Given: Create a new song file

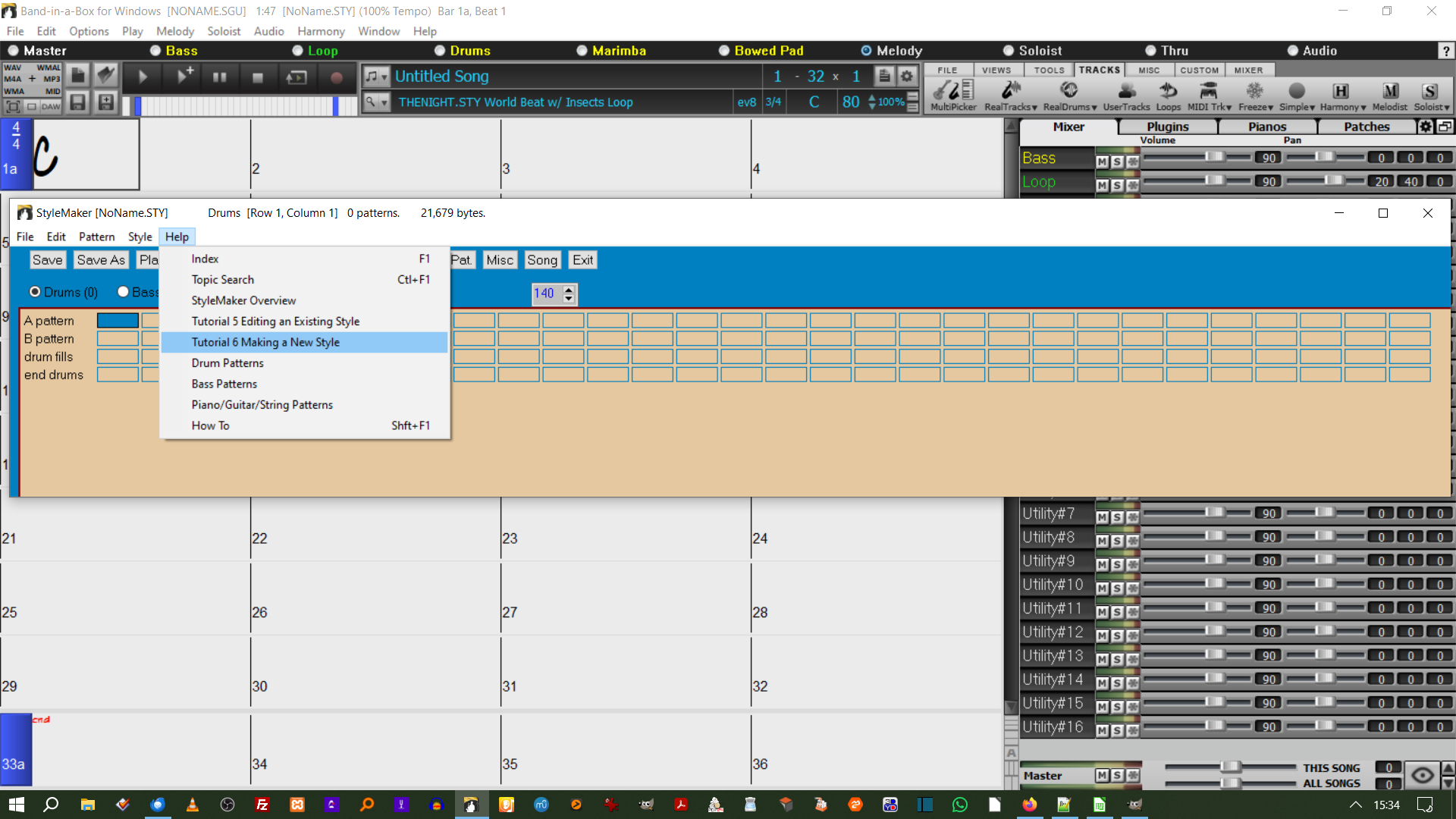Looking at the screenshot, I should click(x=77, y=75).
